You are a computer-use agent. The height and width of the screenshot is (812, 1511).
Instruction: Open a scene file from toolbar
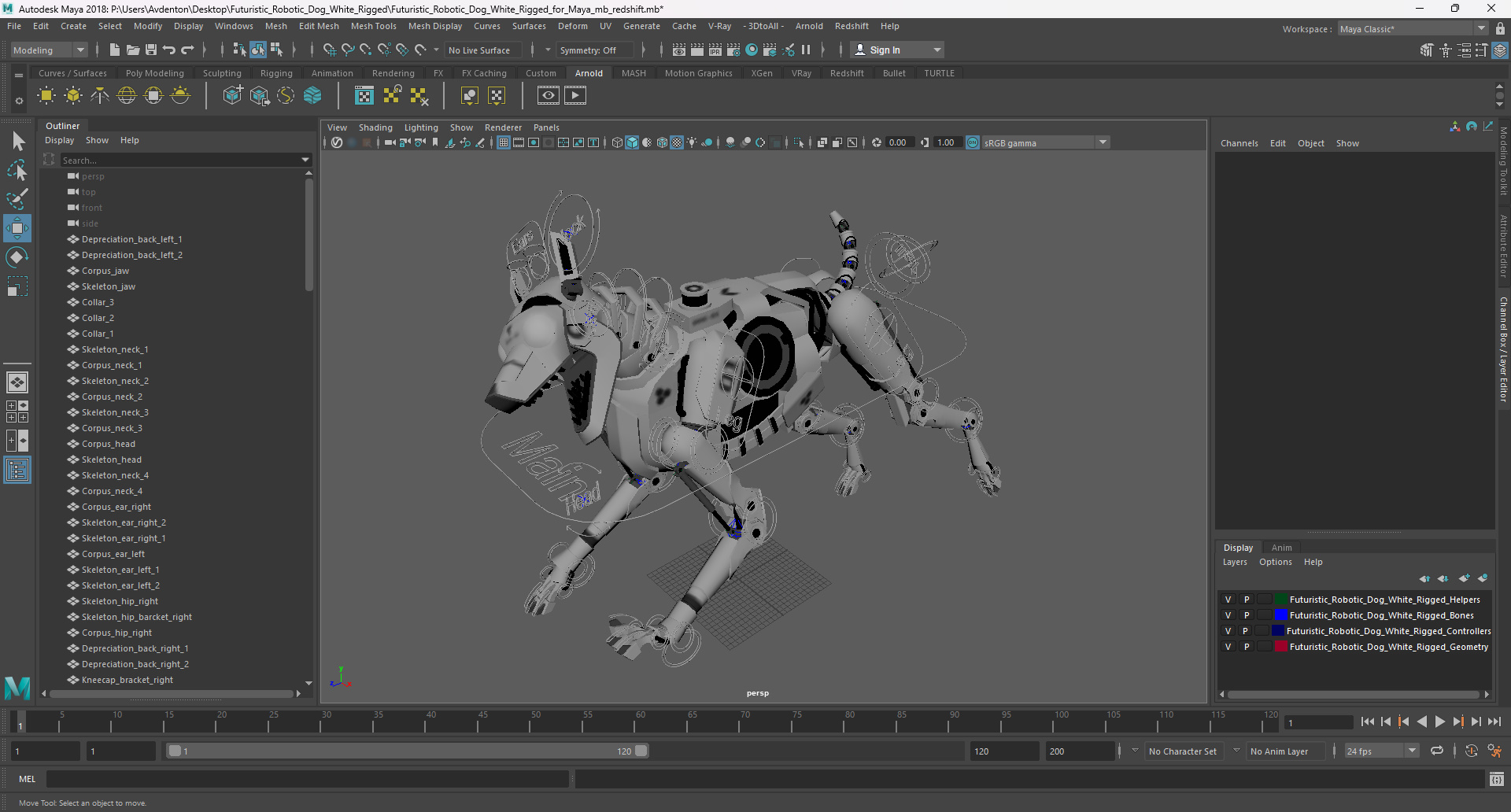[133, 50]
